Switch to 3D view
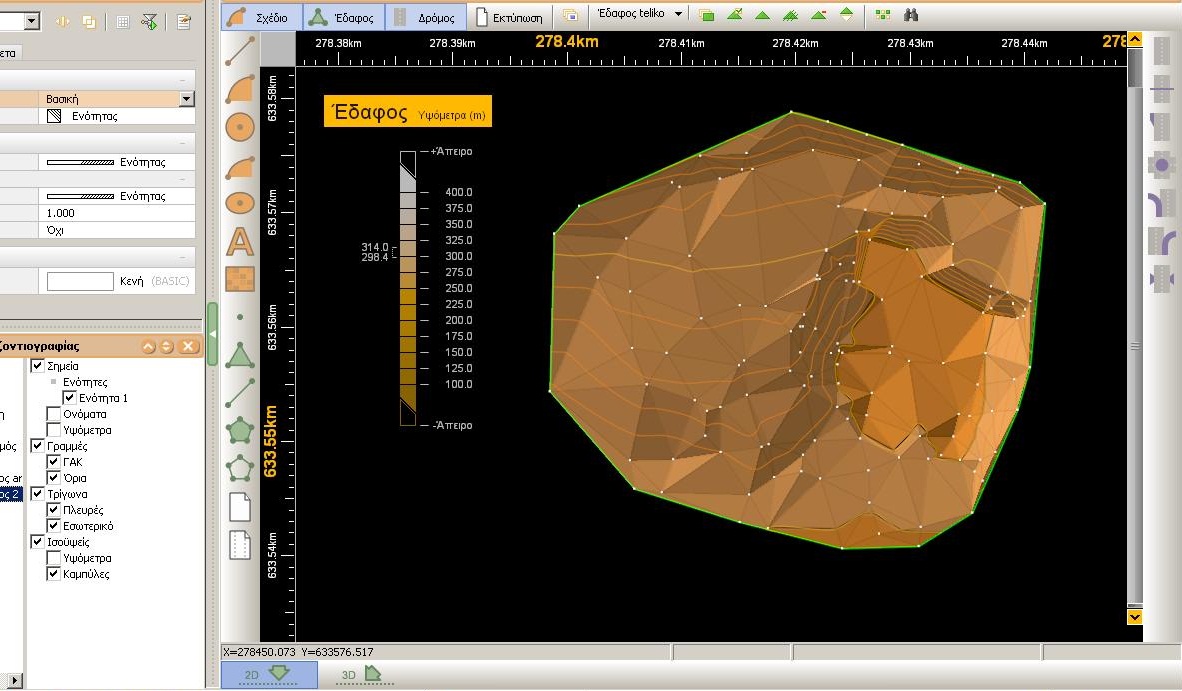The height and width of the screenshot is (691, 1182). click(361, 675)
